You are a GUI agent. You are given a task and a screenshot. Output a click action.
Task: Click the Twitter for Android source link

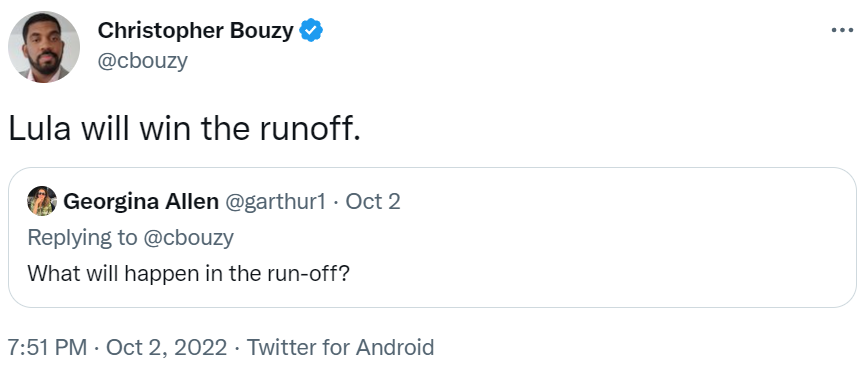click(x=340, y=348)
